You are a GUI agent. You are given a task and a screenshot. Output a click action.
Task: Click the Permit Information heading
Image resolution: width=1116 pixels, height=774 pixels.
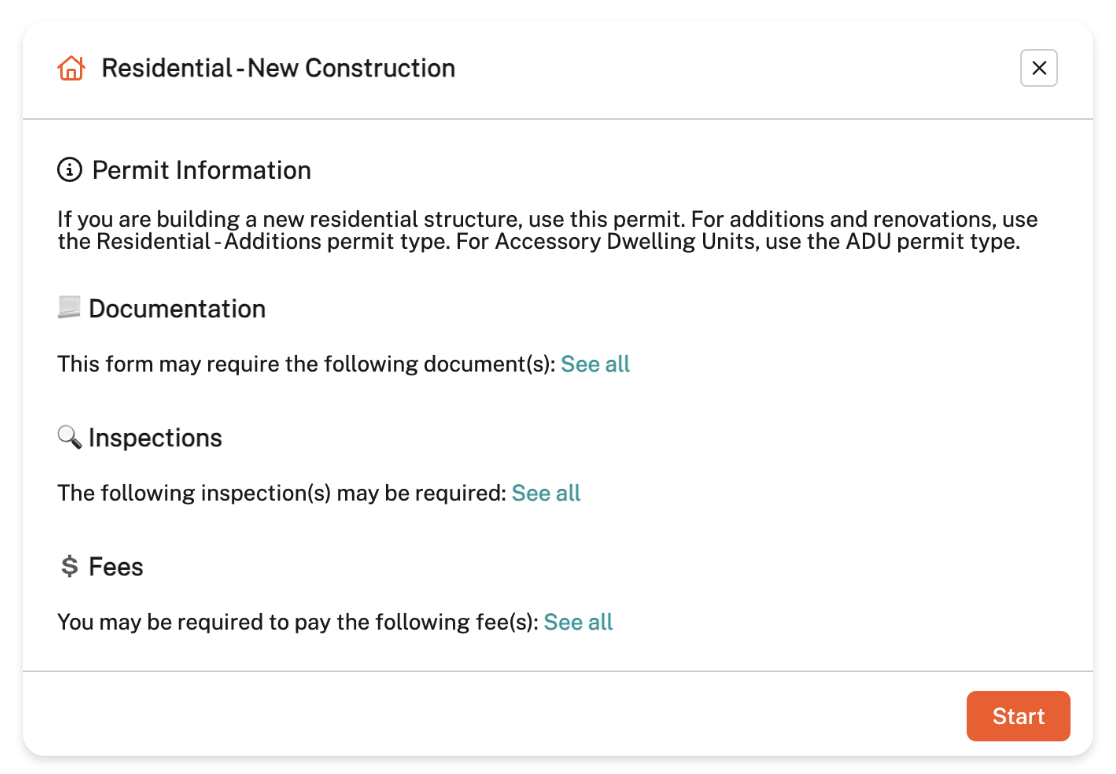pos(201,171)
